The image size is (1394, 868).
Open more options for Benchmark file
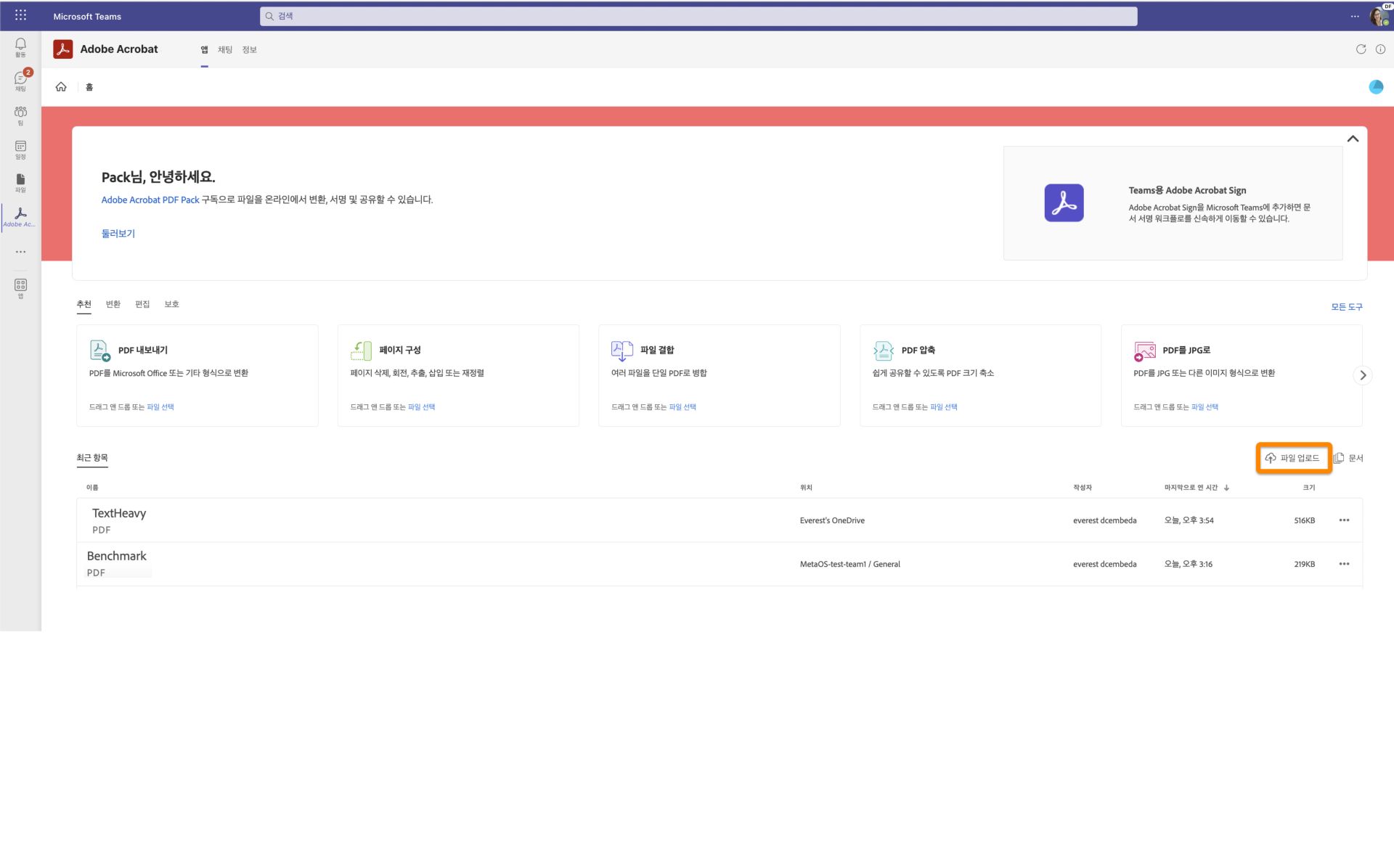1344,564
